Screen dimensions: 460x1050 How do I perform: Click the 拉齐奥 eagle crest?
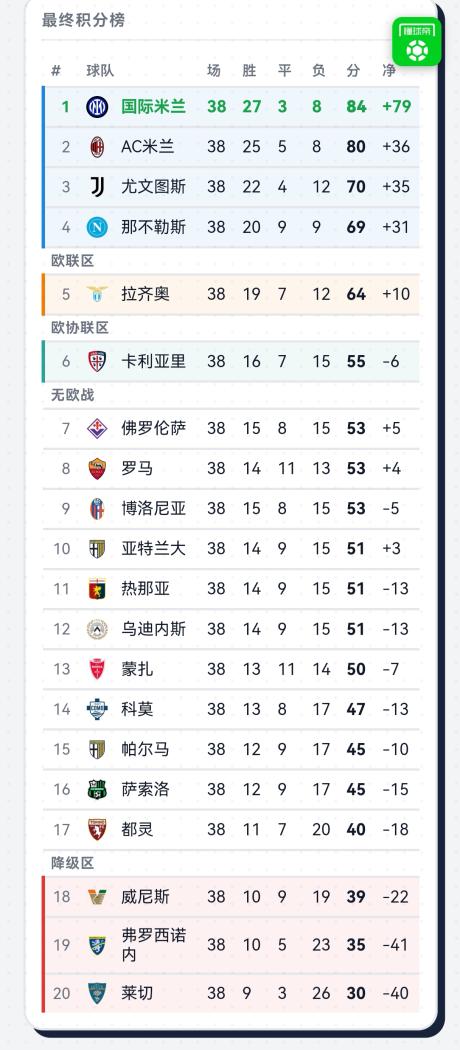(97, 294)
